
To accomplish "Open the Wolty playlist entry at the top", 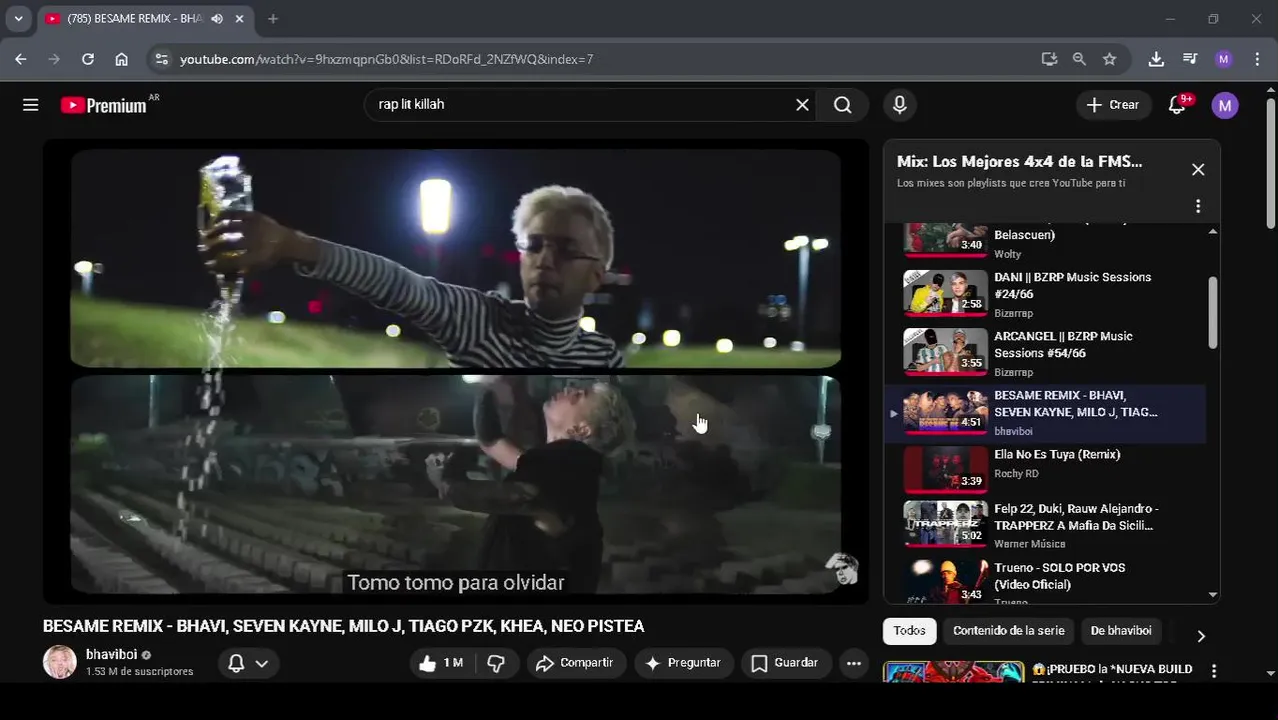I will [1044, 240].
